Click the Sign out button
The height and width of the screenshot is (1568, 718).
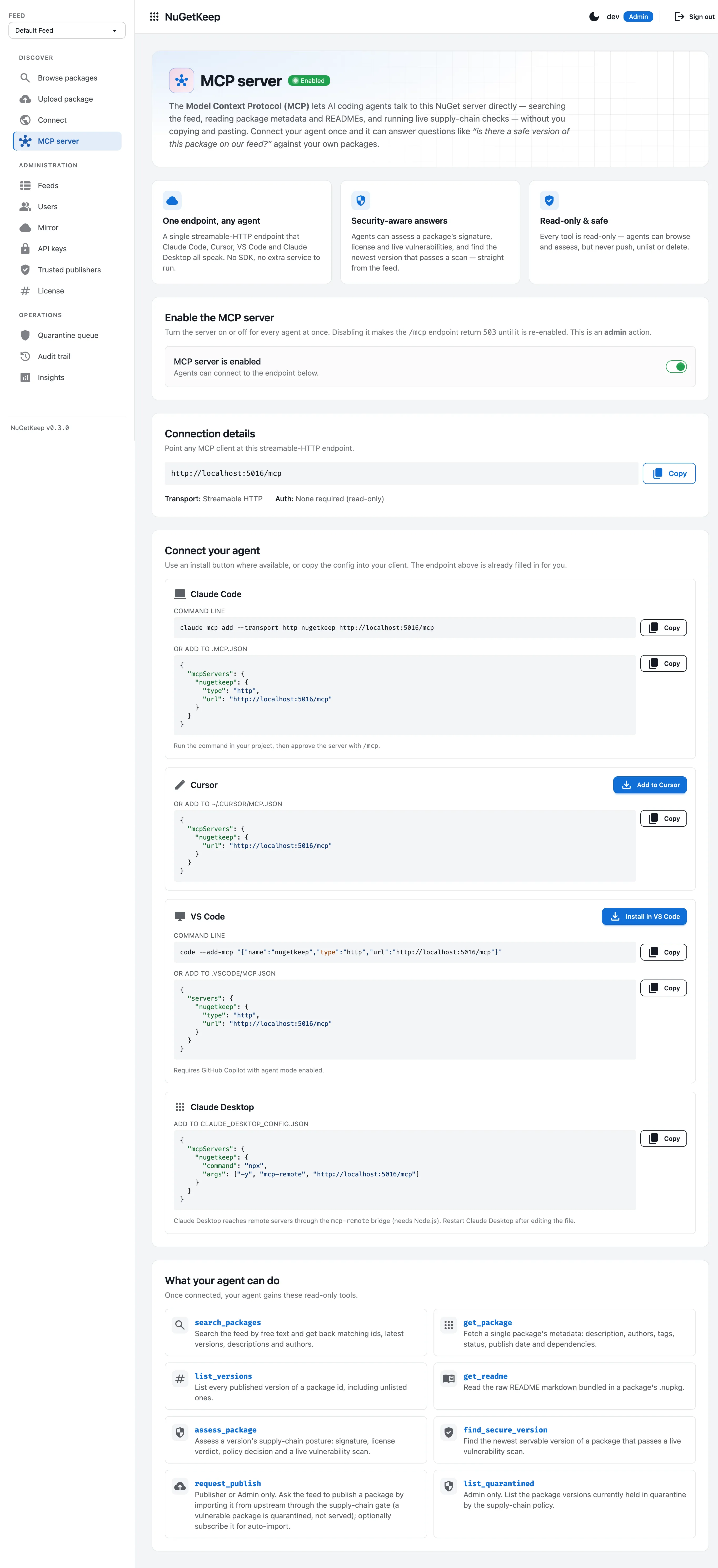[694, 16]
